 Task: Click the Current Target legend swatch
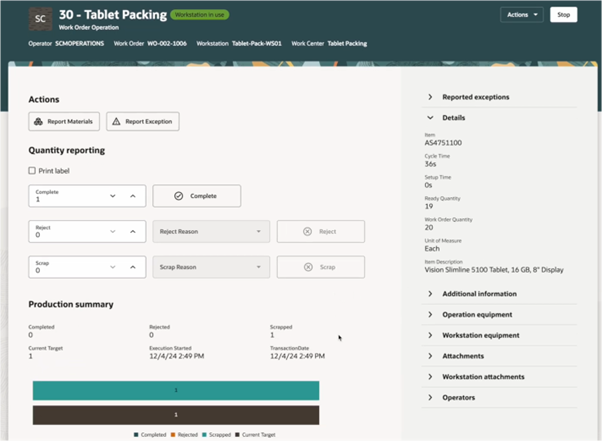pos(237,435)
